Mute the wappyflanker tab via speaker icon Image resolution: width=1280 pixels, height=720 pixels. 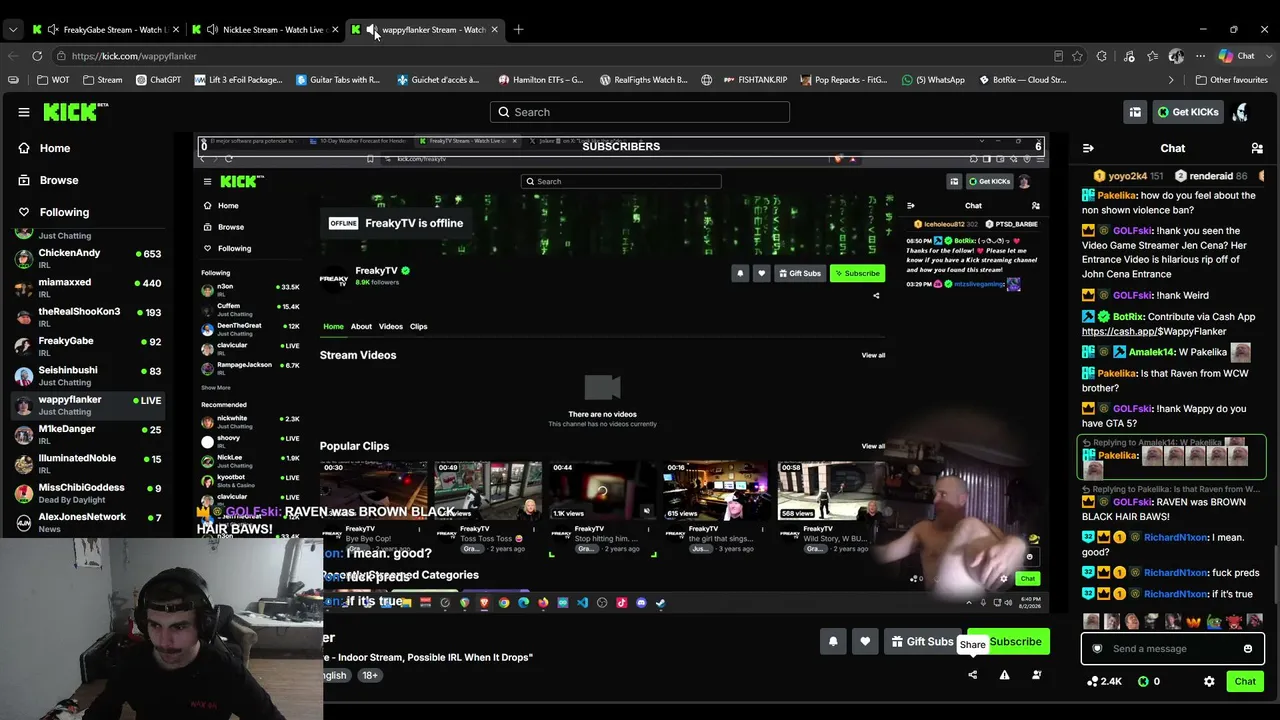point(371,30)
